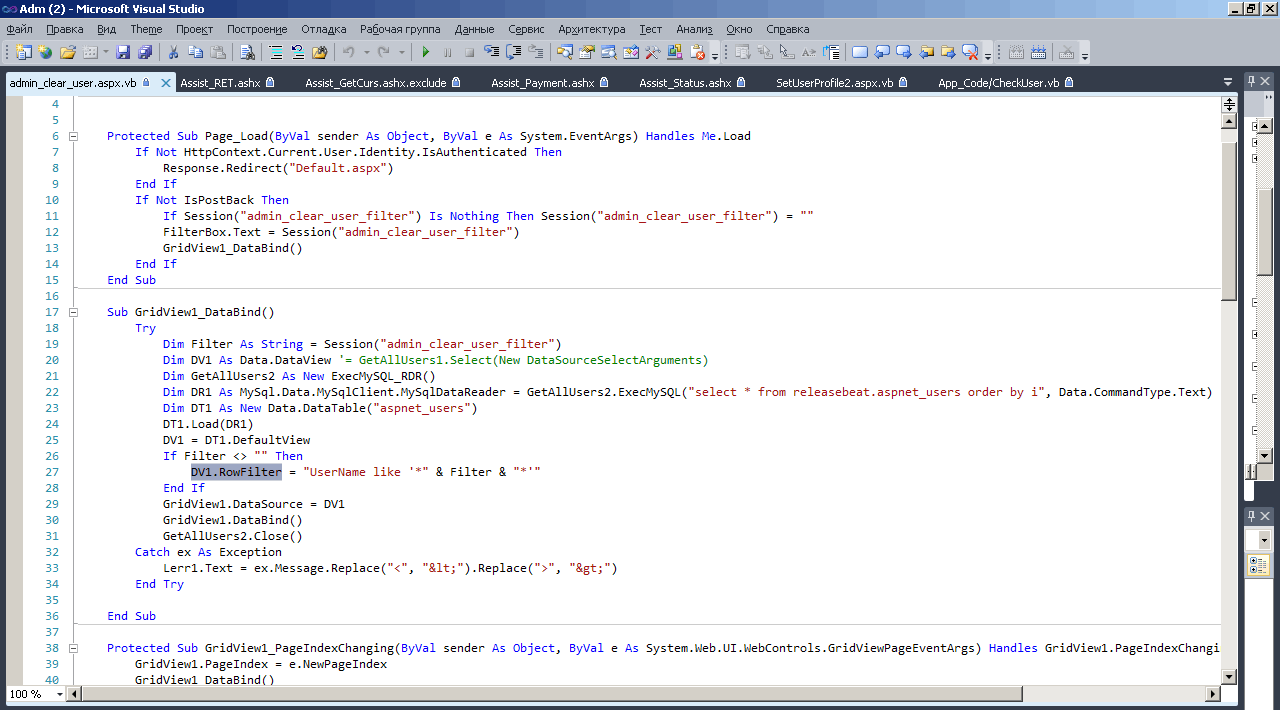Click the Lerr1.Text statement on line 33
Viewport: 1280px width, 710px height.
(x=391, y=568)
